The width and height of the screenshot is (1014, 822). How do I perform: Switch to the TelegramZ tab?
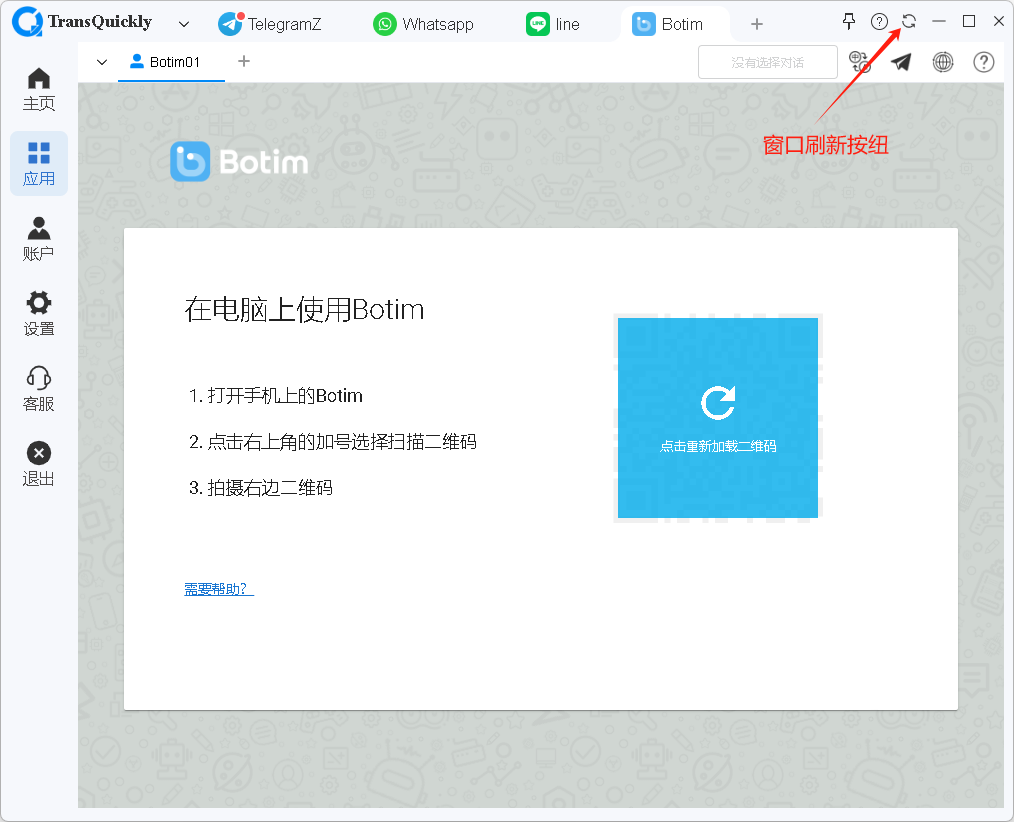tap(270, 24)
